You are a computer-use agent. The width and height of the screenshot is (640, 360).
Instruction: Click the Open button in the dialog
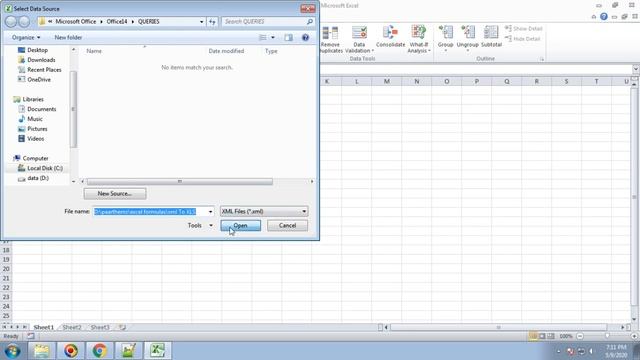point(240,225)
